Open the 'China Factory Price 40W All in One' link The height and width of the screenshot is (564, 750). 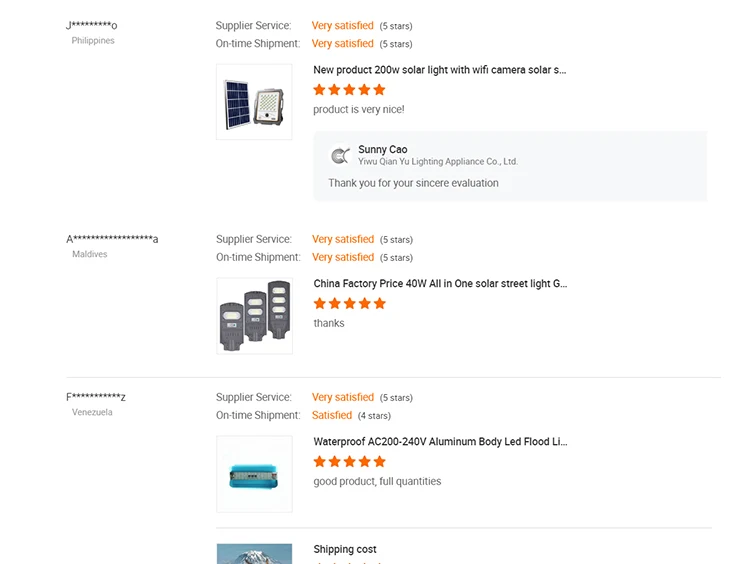[440, 284]
